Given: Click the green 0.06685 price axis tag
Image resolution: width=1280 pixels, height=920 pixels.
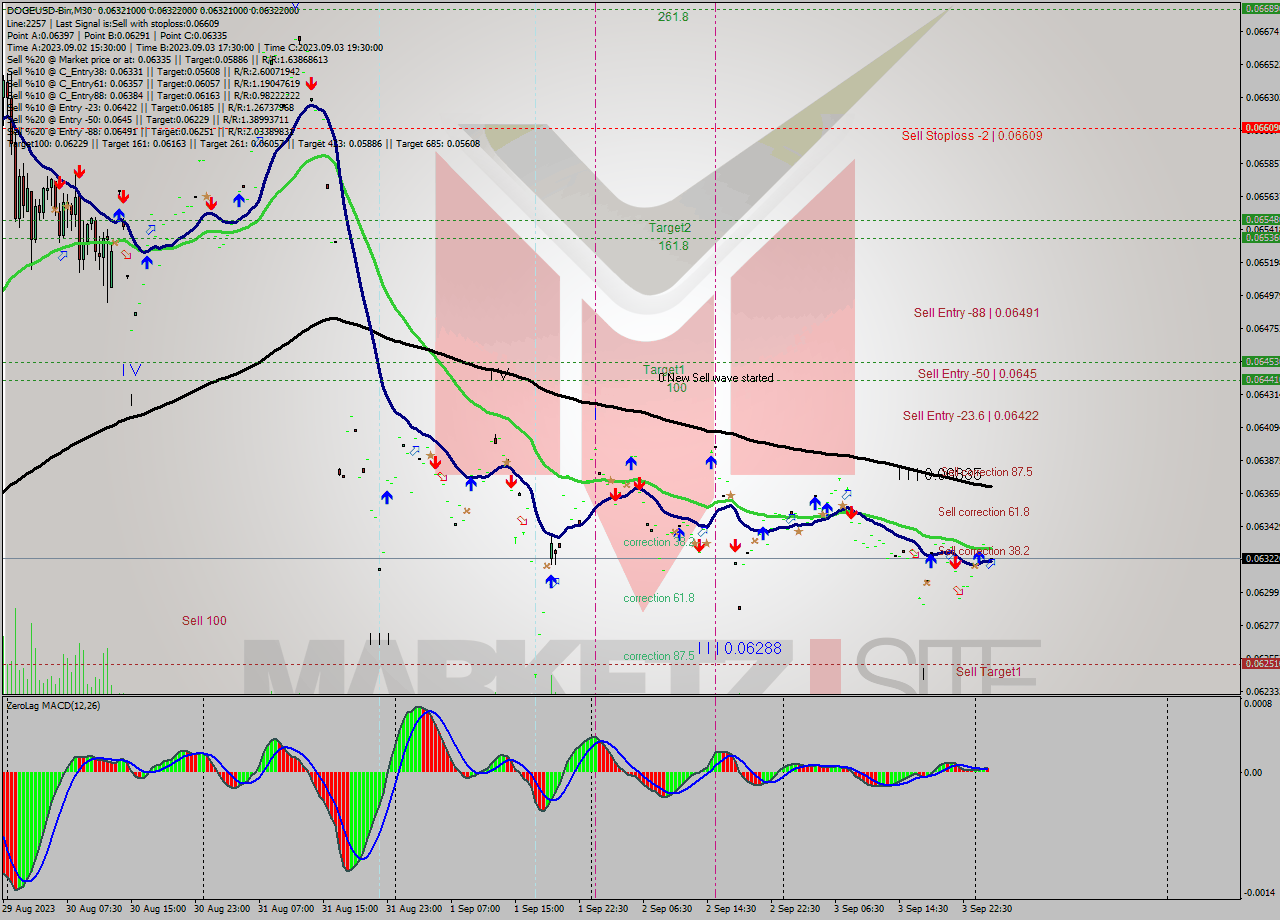Looking at the screenshot, I should pyautogui.click(x=1260, y=8).
